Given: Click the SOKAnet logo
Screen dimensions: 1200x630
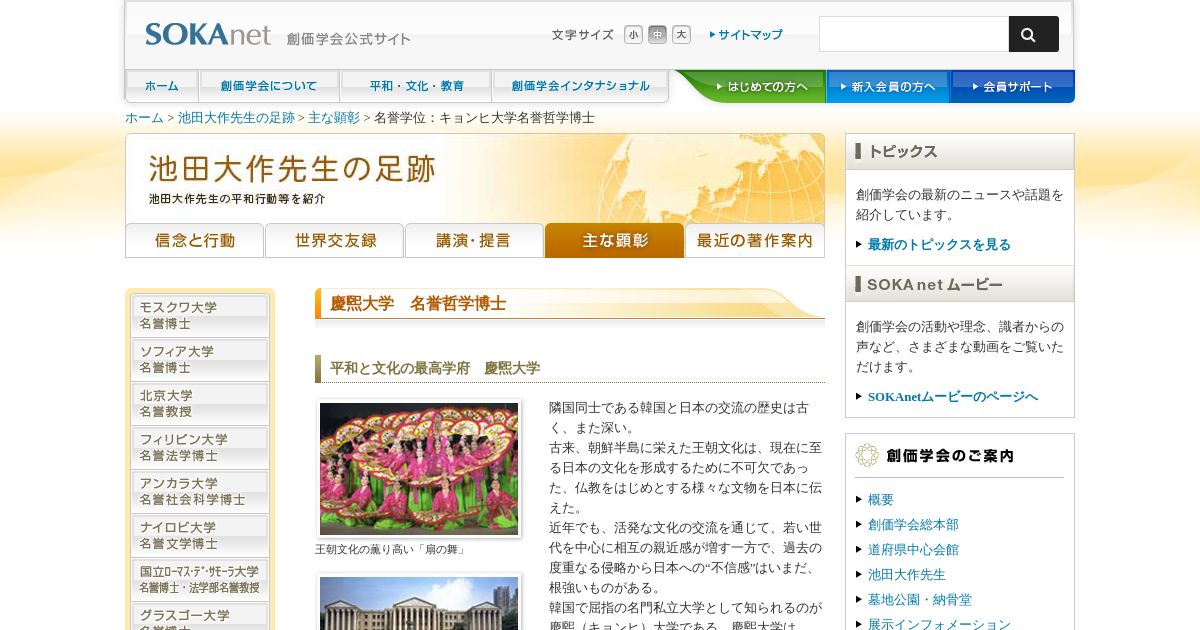Looking at the screenshot, I should coord(208,35).
